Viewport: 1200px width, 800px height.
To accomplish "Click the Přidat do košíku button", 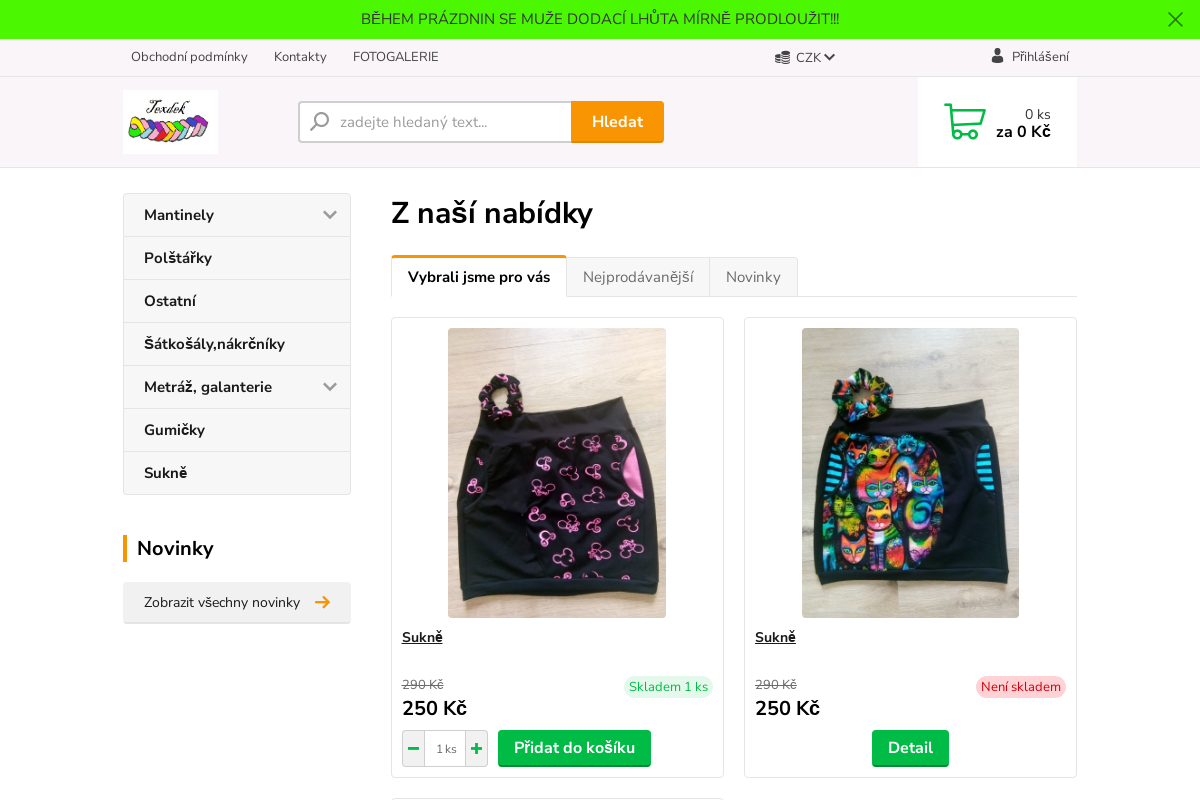I will 574,748.
